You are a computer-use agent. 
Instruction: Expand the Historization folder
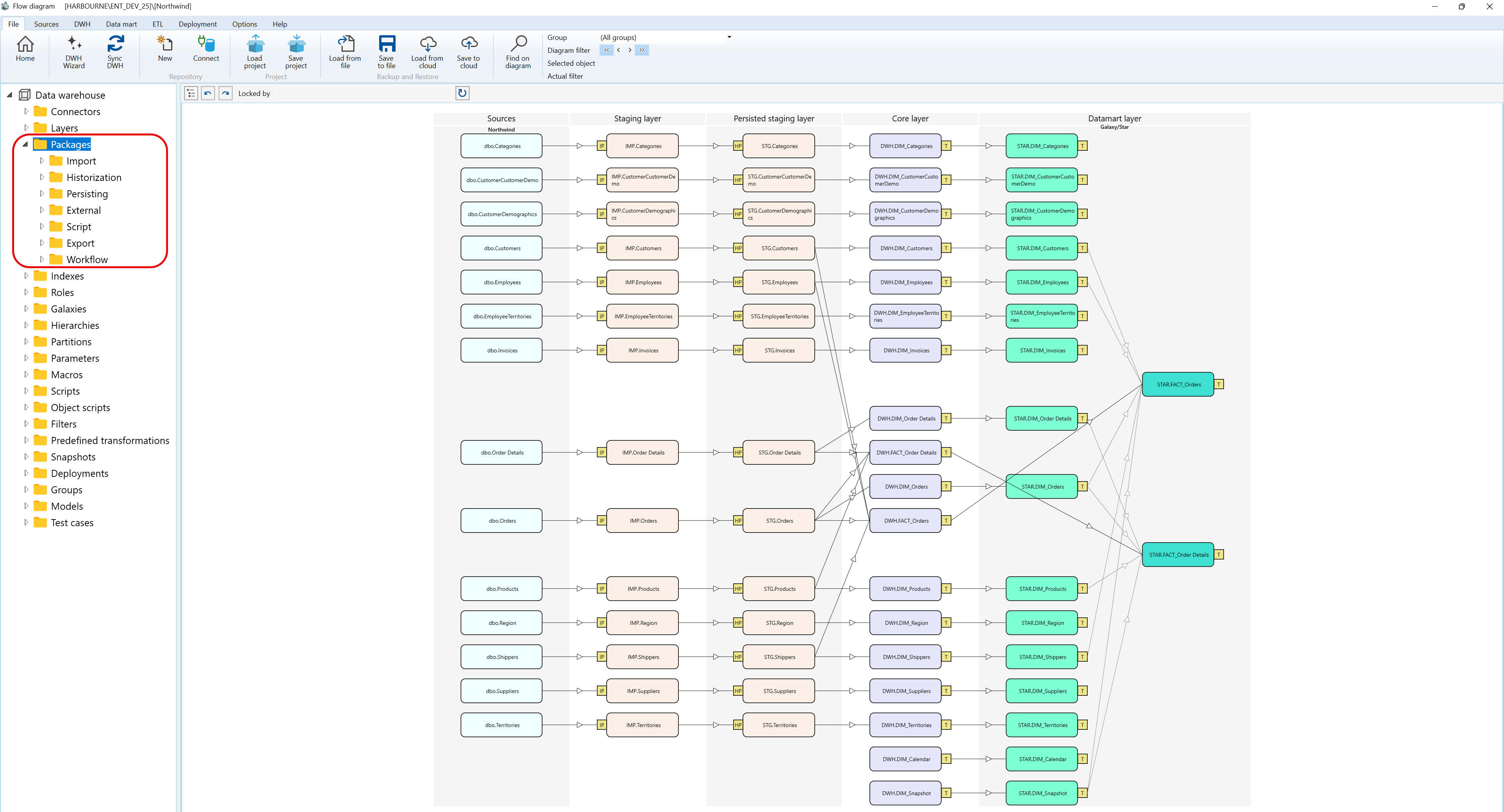[x=42, y=176]
